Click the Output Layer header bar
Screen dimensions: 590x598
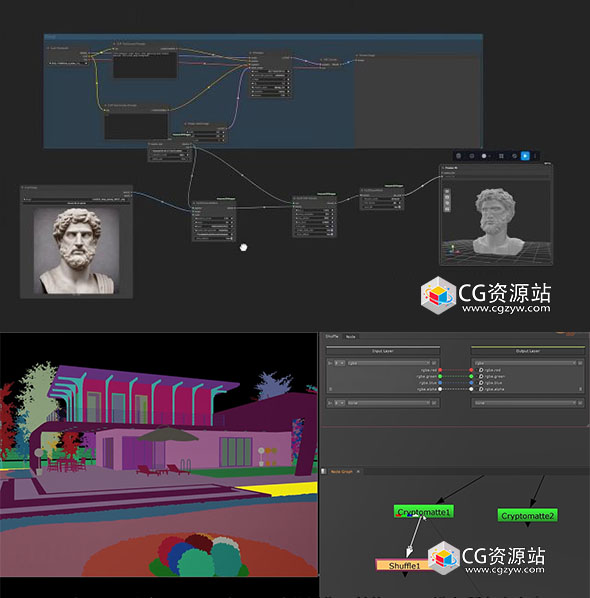pos(528,350)
